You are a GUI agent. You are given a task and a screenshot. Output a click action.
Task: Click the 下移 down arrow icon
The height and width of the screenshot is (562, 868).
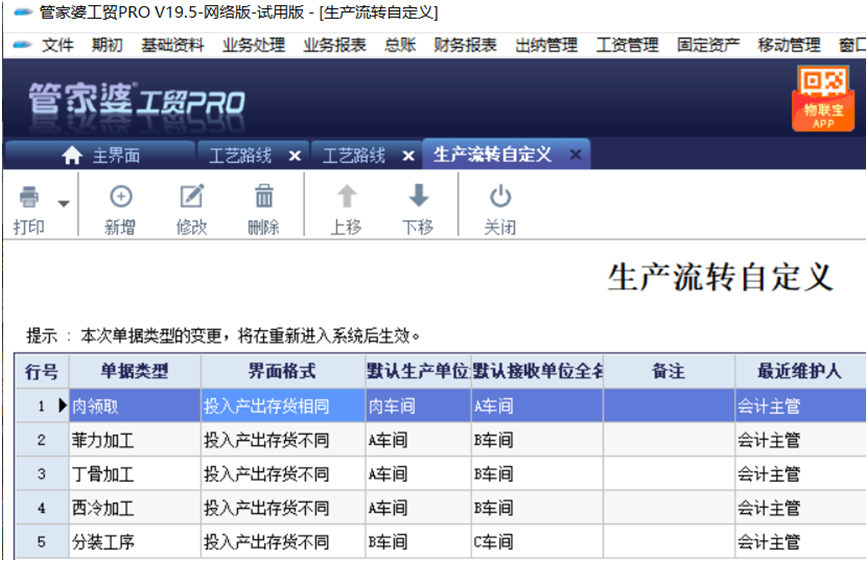(418, 196)
